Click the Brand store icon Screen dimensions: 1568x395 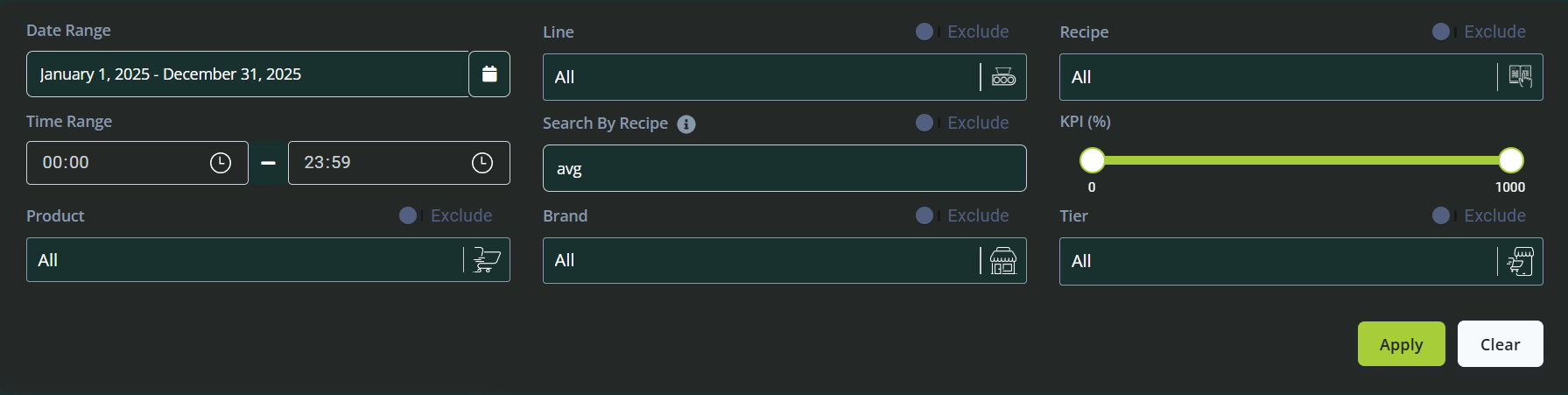(x=1003, y=261)
